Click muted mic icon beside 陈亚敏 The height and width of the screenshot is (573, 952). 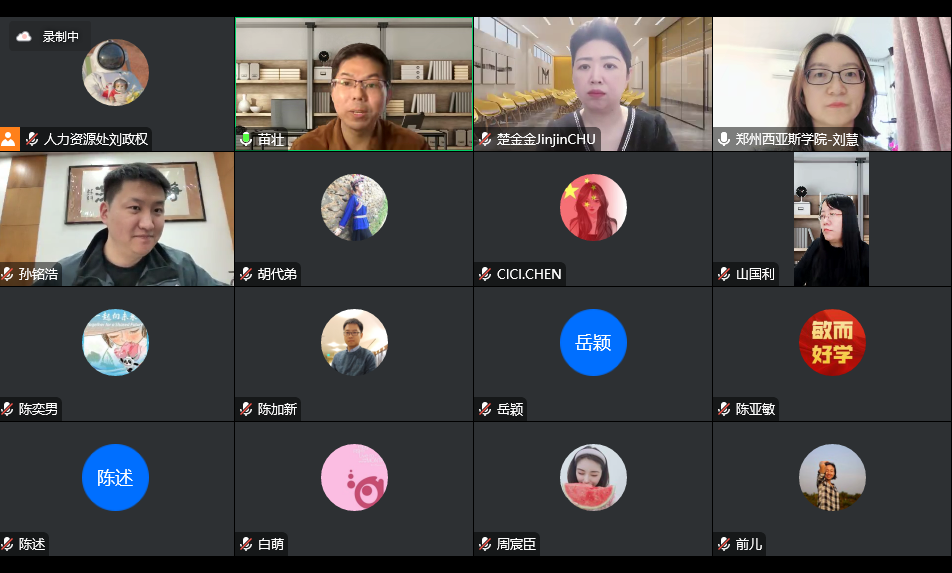(724, 409)
